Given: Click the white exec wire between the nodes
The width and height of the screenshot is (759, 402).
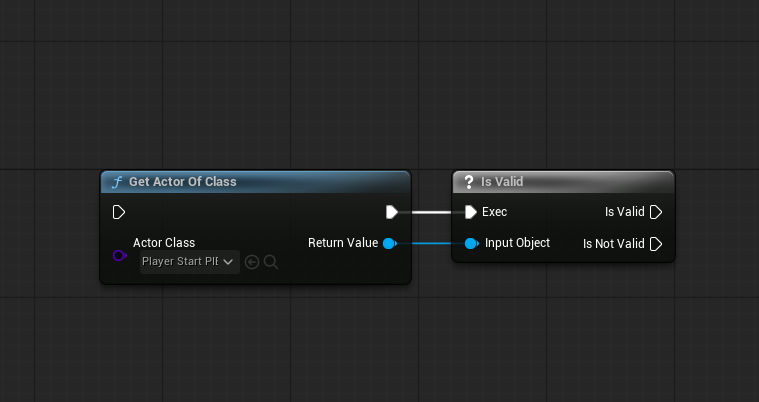Looking at the screenshot, I should coord(431,212).
